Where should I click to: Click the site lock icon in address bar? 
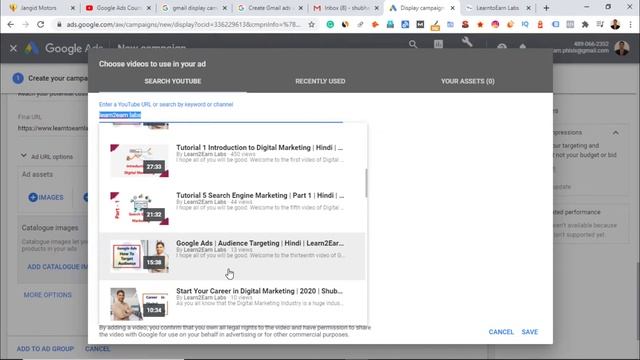(x=59, y=24)
